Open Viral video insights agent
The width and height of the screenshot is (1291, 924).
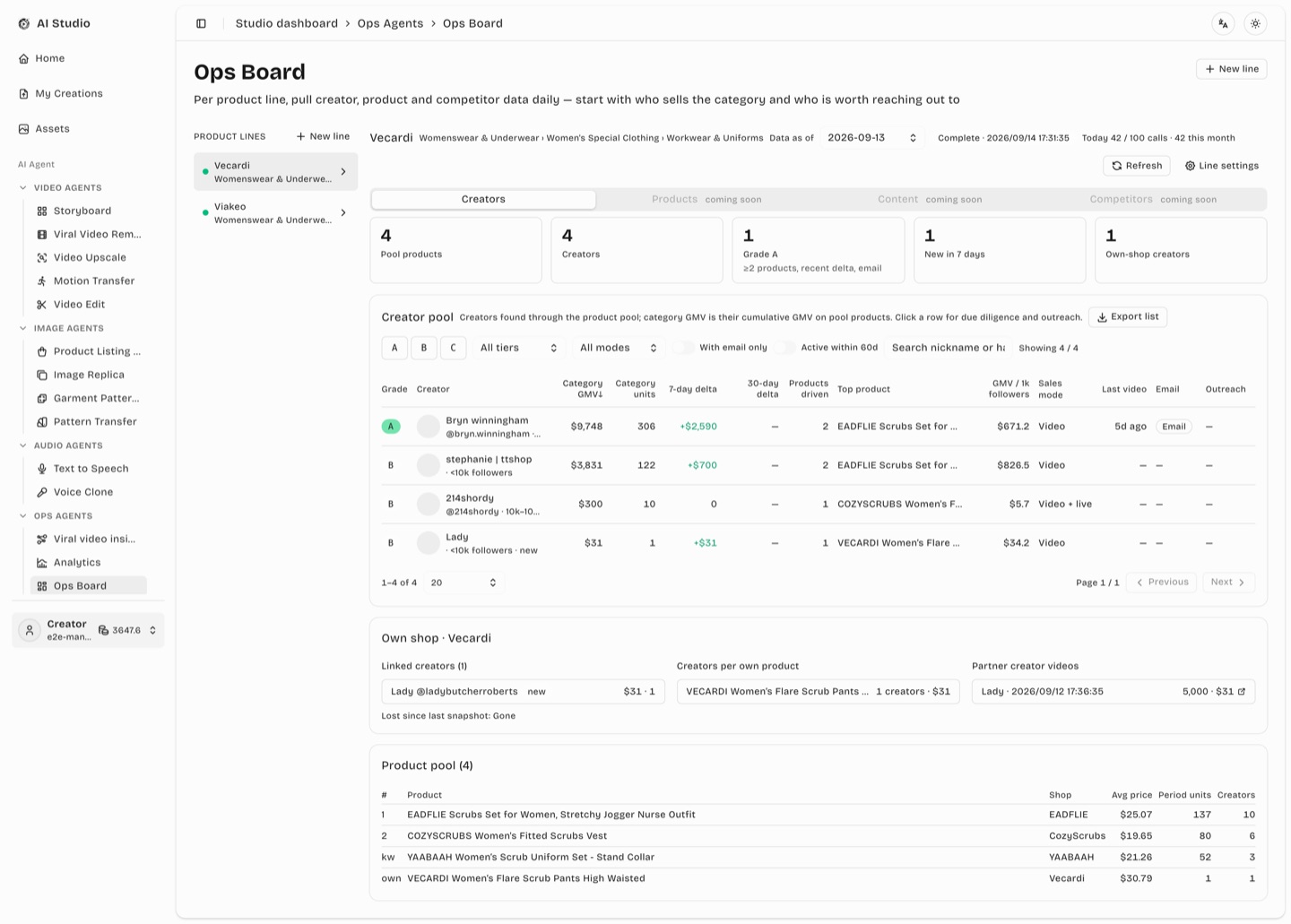coord(89,539)
